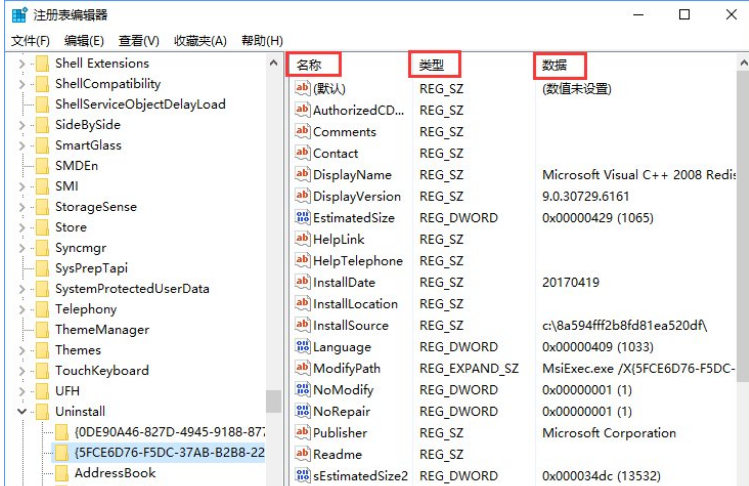Select the REG_EXPAND_SZ type cell
Image resolution: width=749 pixels, height=486 pixels.
pyautogui.click(x=469, y=368)
